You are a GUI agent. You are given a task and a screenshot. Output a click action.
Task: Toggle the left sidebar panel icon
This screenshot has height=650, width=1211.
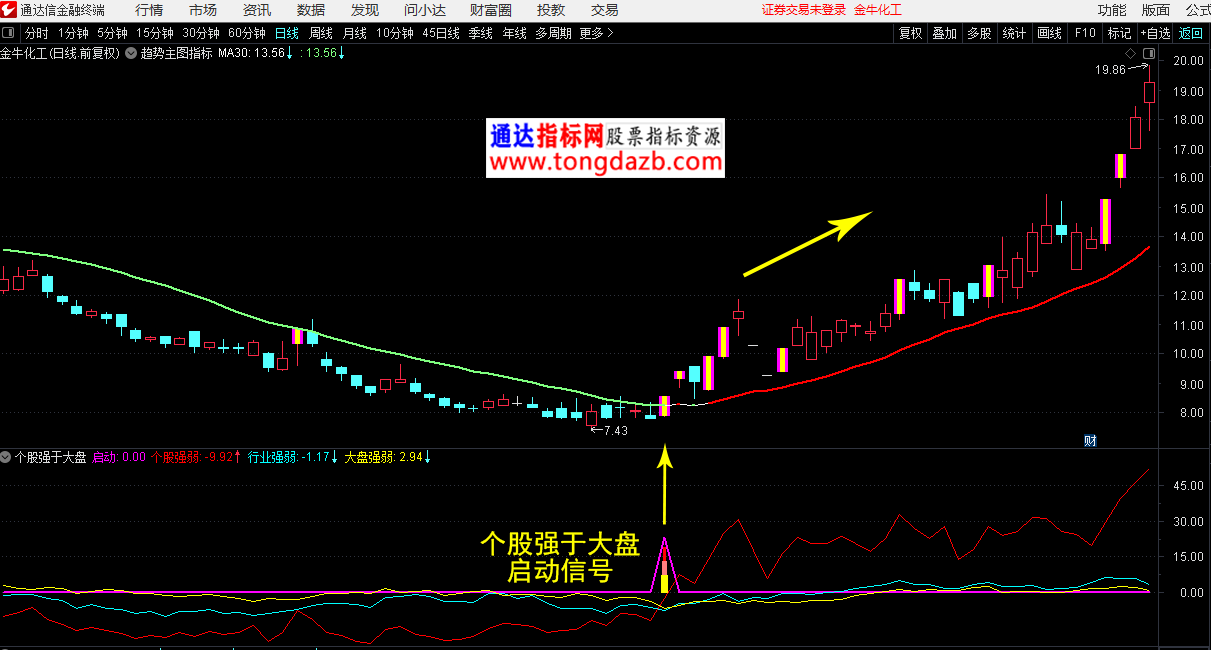pyautogui.click(x=8, y=33)
